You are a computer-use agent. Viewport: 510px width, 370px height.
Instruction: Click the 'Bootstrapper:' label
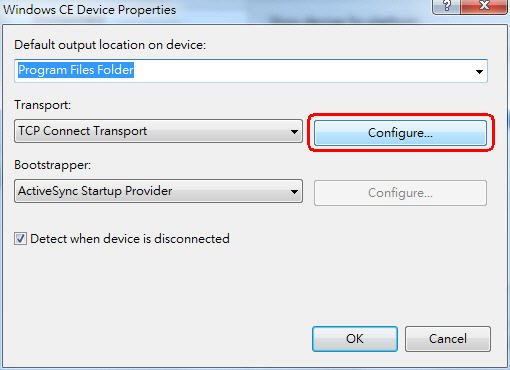[53, 165]
